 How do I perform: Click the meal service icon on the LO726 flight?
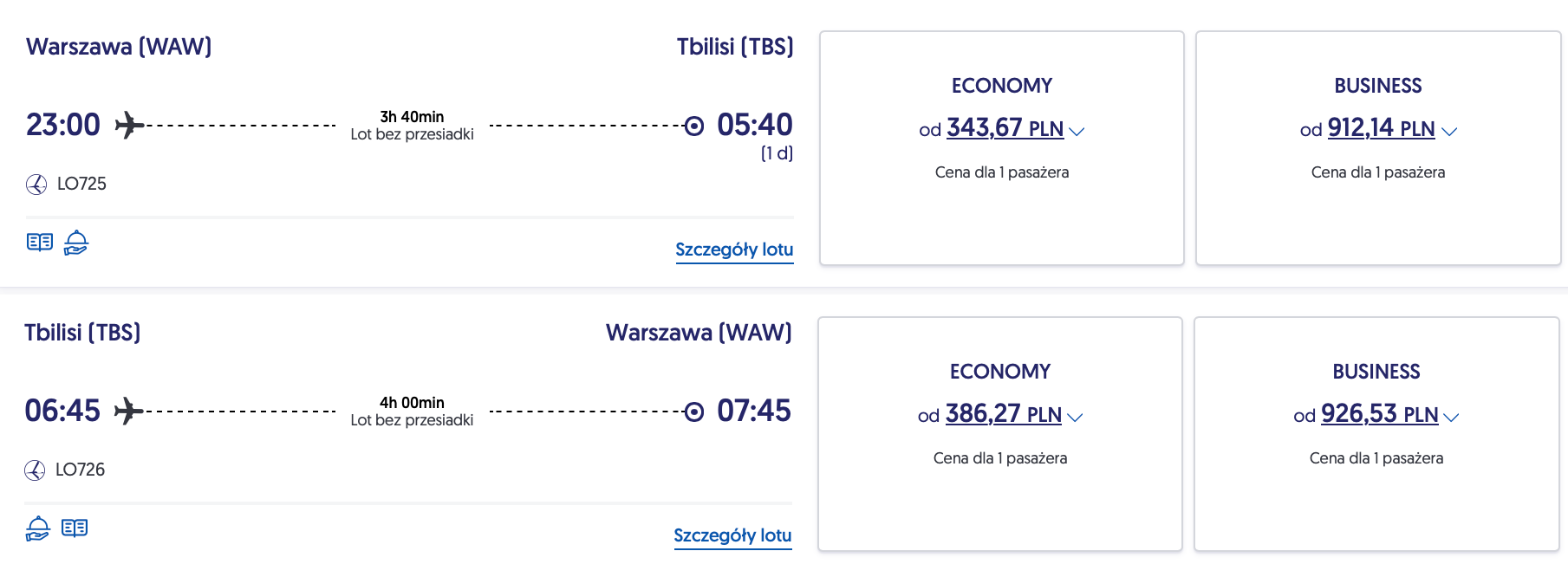38,528
